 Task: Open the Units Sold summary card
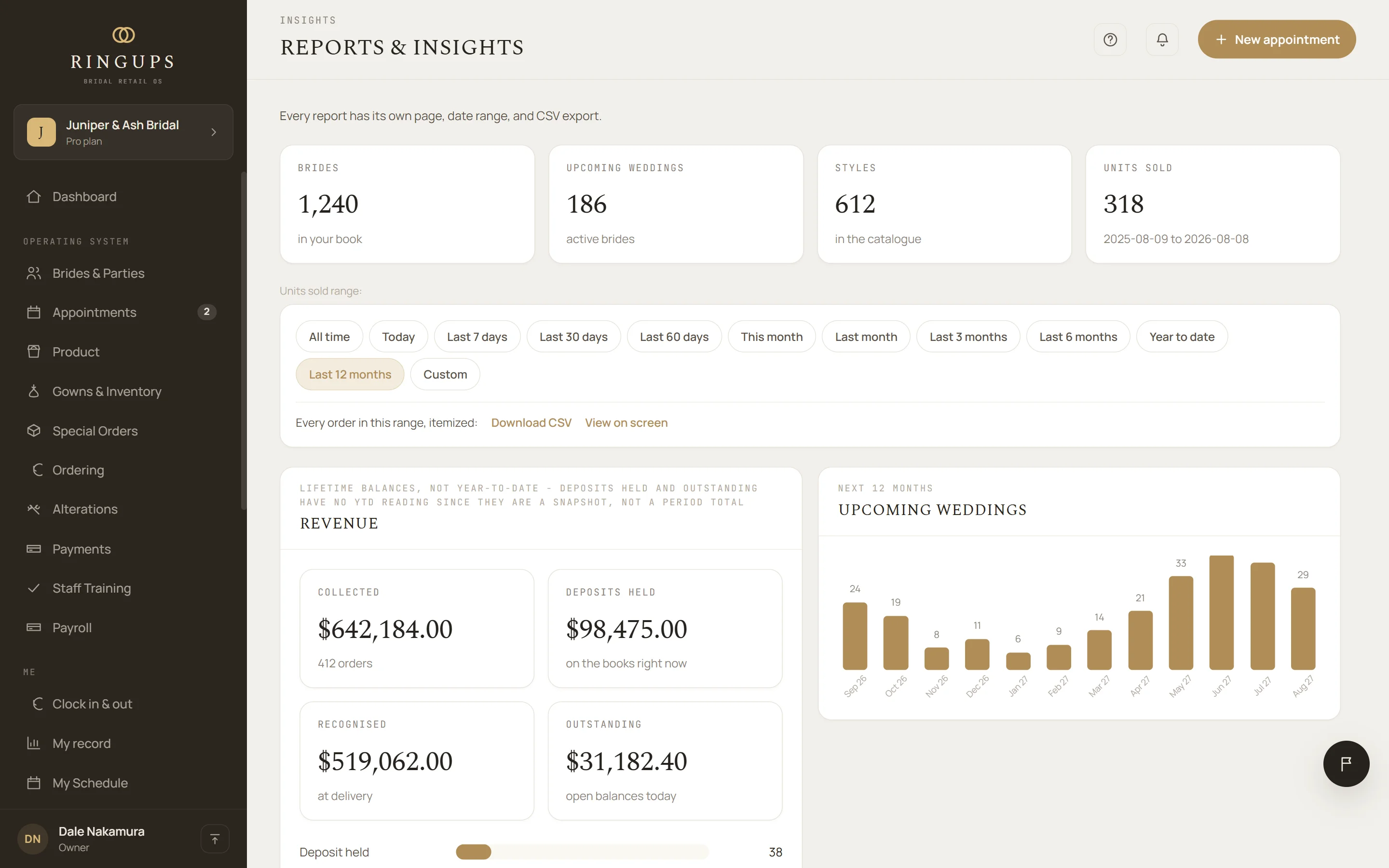pyautogui.click(x=1213, y=204)
